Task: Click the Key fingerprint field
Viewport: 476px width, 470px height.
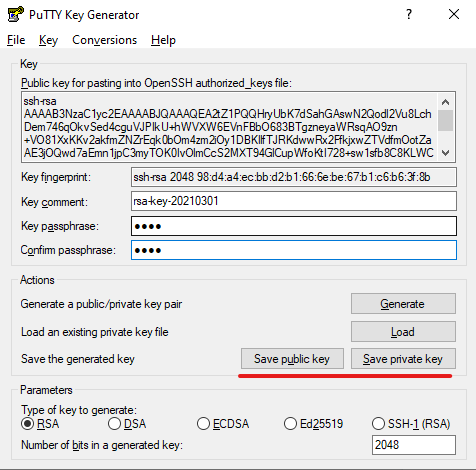Action: point(294,177)
